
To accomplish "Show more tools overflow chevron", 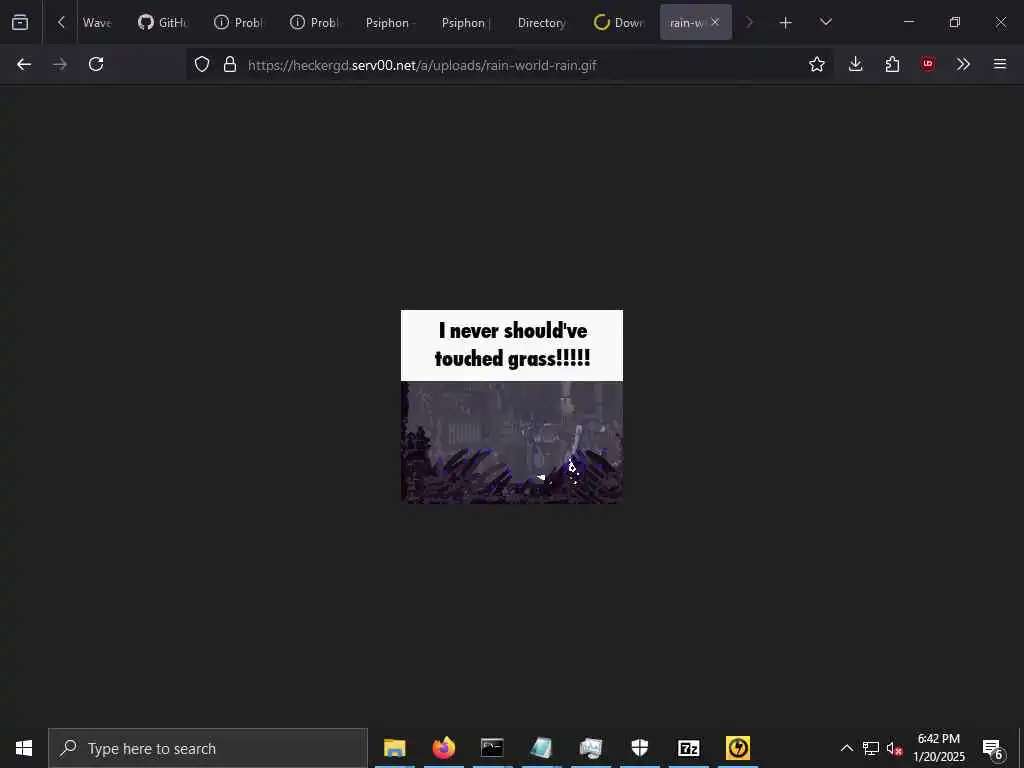I will click(x=963, y=64).
